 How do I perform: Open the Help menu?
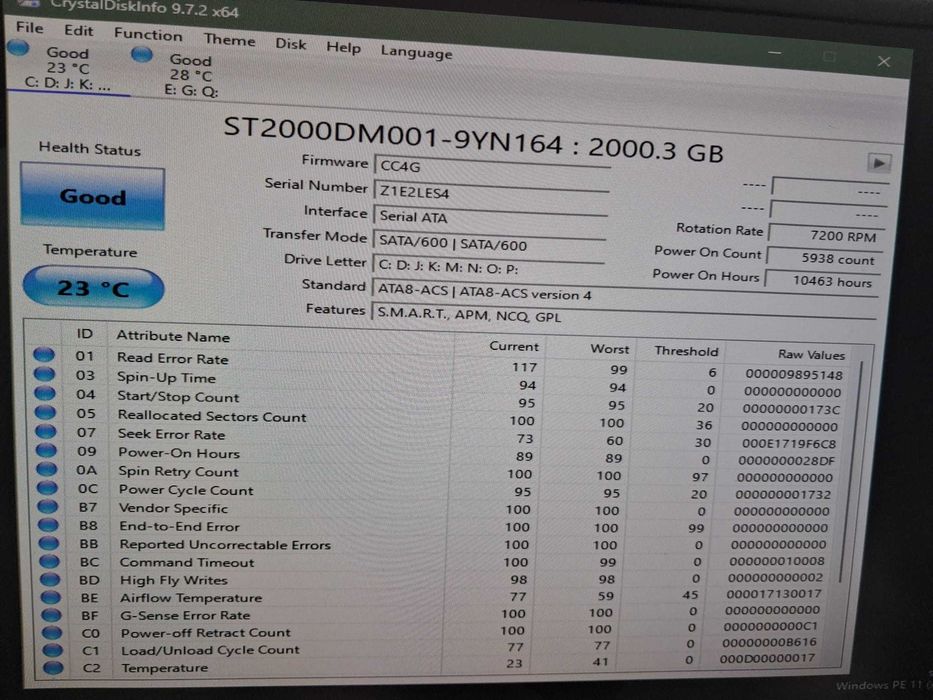pyautogui.click(x=343, y=48)
